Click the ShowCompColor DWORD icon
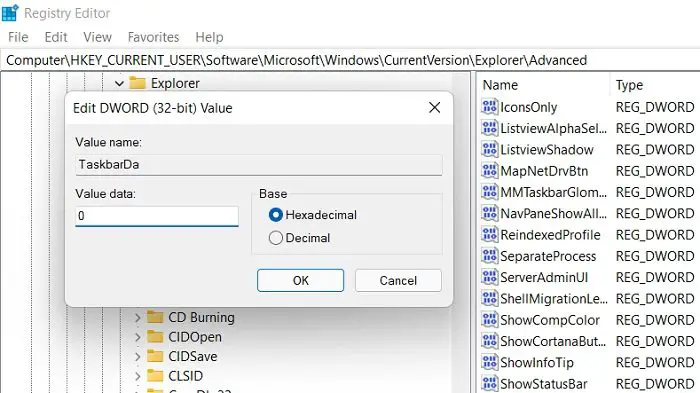The width and height of the screenshot is (700, 393). (x=489, y=320)
